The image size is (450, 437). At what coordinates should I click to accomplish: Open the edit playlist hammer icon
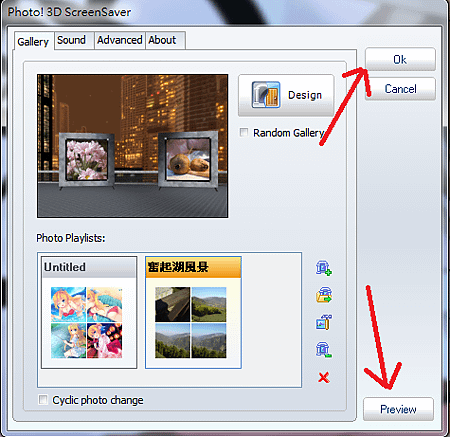(x=324, y=322)
